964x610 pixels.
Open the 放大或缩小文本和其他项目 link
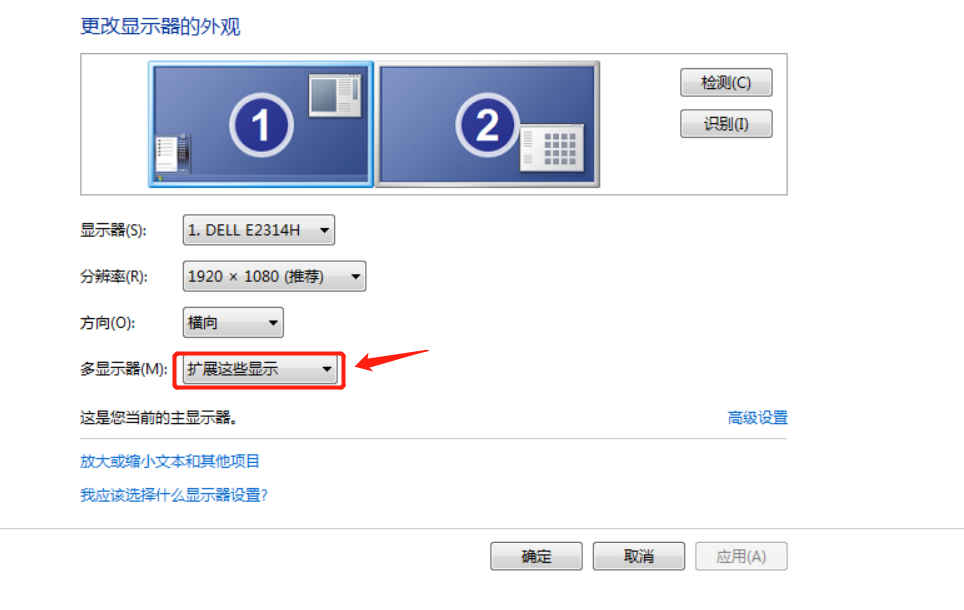point(170,461)
